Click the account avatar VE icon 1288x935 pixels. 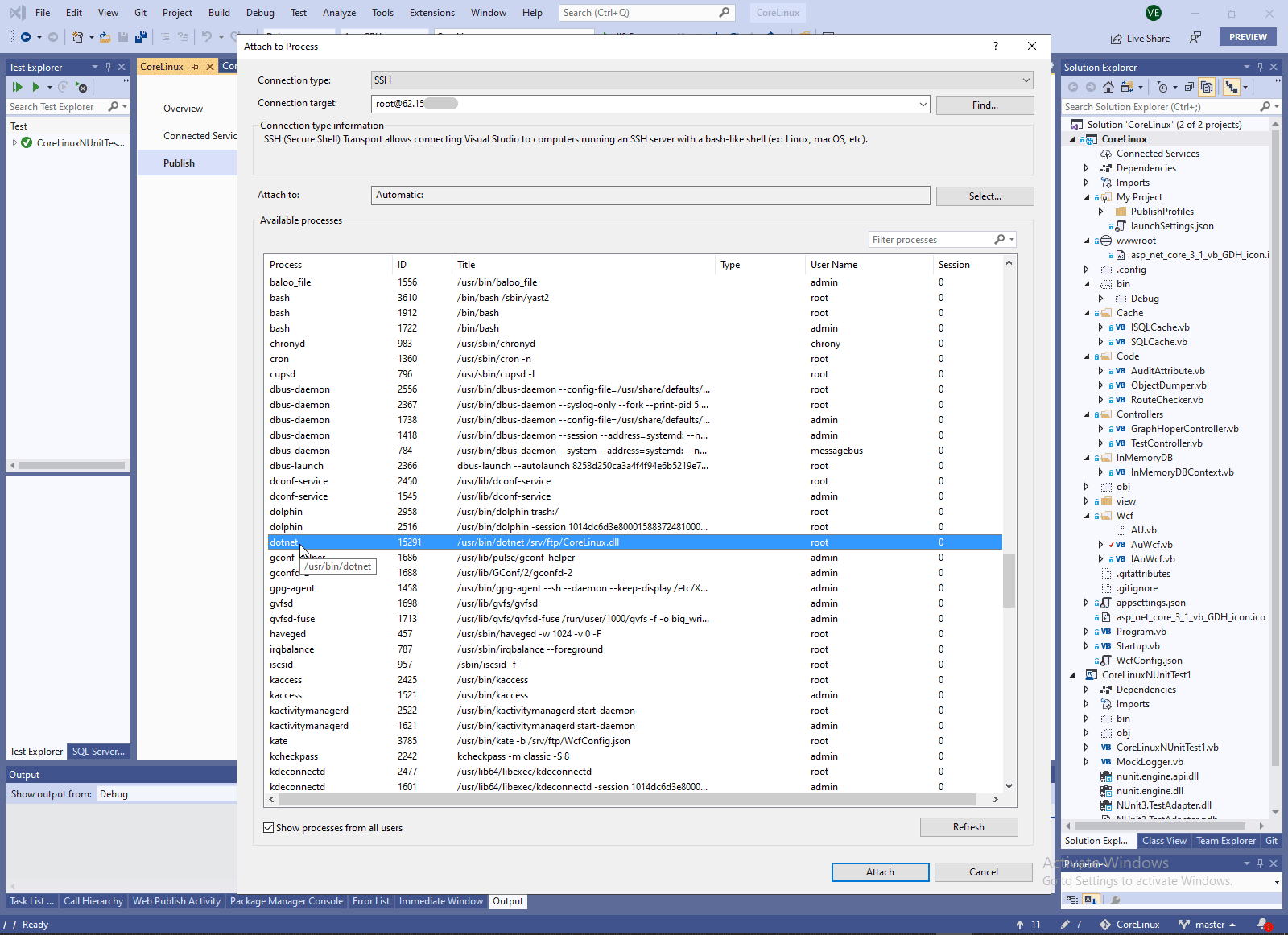tap(1154, 13)
